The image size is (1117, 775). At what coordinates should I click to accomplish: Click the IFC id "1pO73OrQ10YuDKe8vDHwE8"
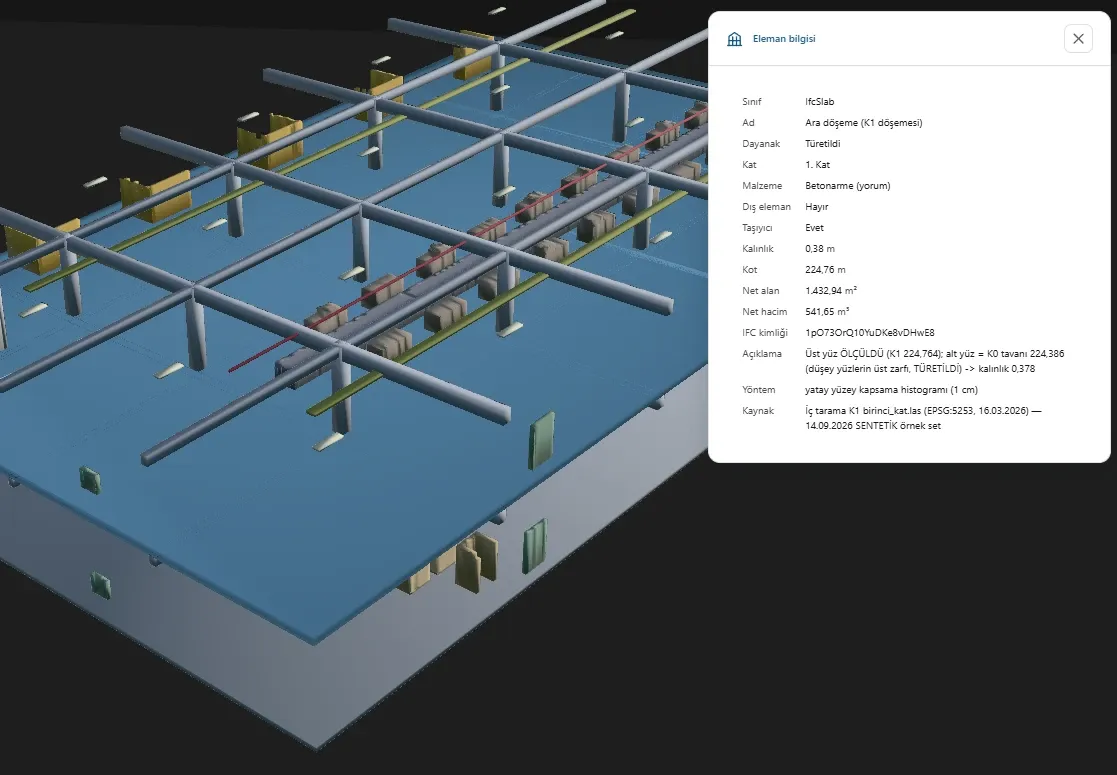pos(870,333)
